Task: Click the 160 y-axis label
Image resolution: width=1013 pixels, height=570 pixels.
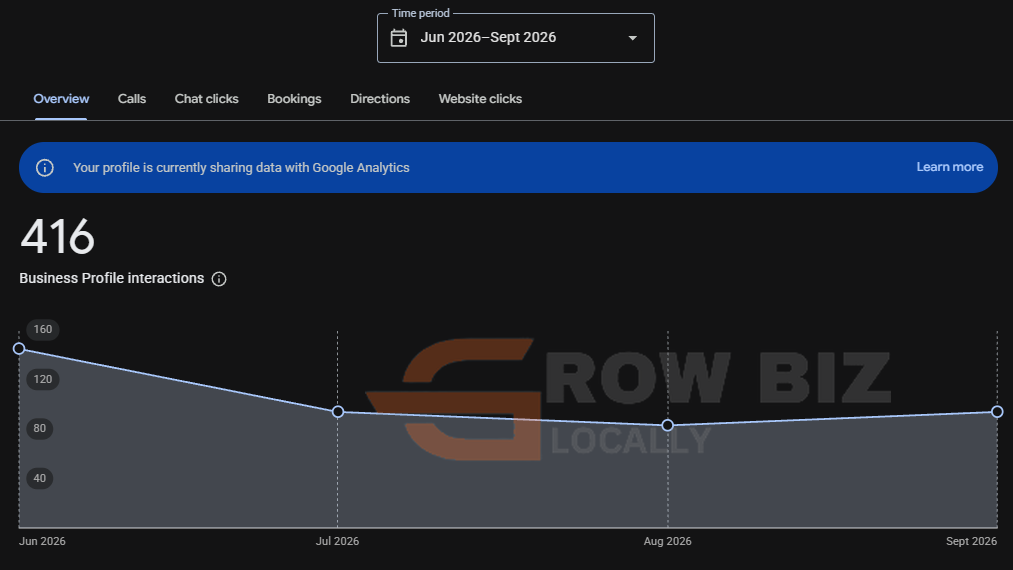Action: [43, 330]
